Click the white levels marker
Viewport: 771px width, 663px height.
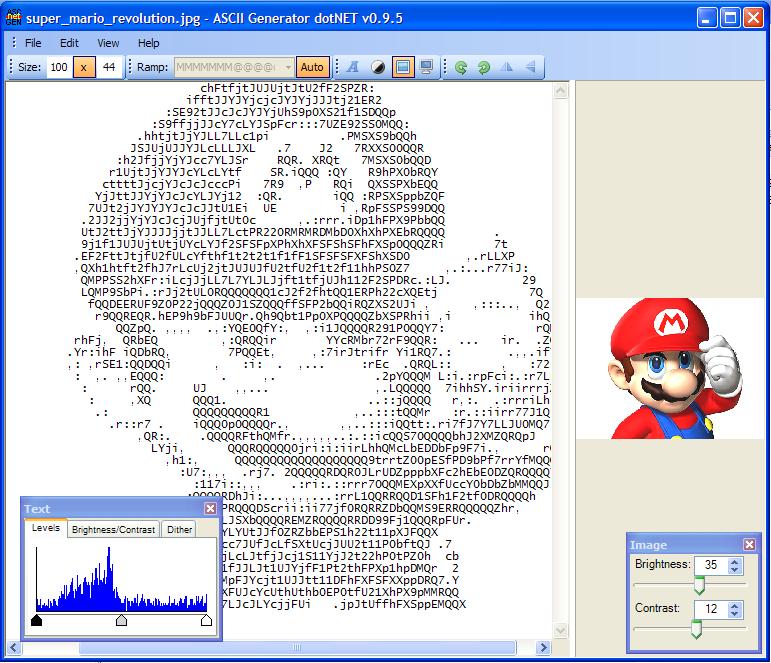click(207, 620)
